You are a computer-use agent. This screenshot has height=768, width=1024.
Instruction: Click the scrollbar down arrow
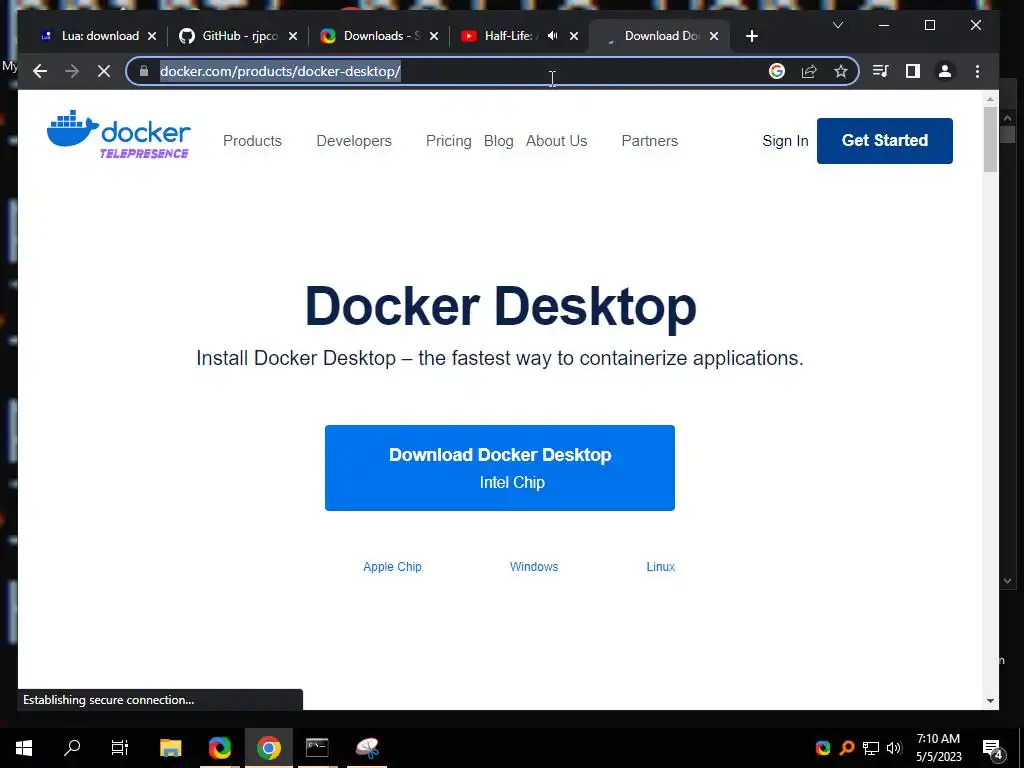tap(990, 701)
